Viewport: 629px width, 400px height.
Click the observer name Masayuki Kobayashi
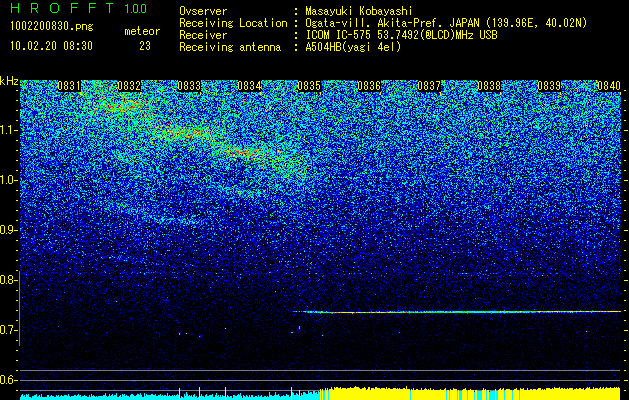click(359, 11)
